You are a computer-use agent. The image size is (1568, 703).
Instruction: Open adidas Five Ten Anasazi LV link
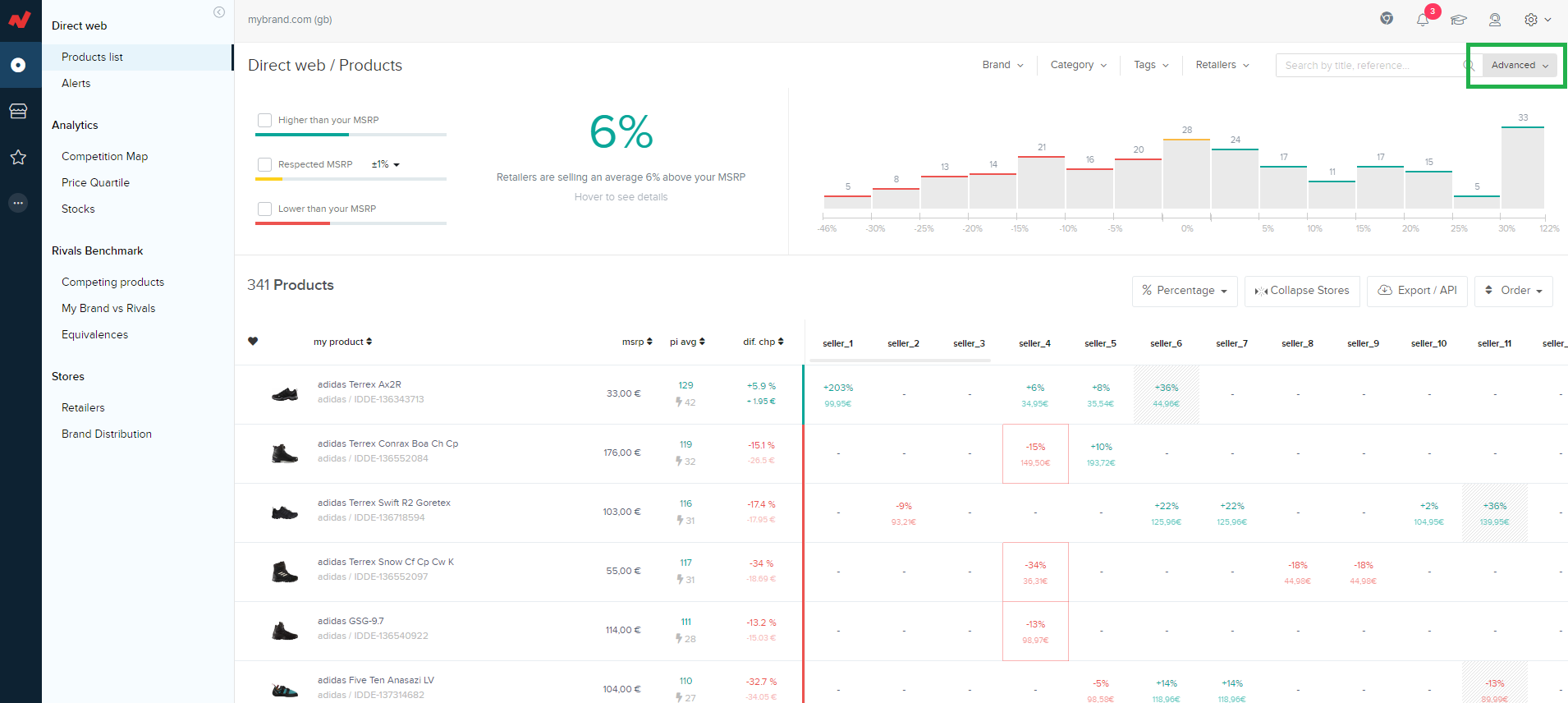click(376, 680)
